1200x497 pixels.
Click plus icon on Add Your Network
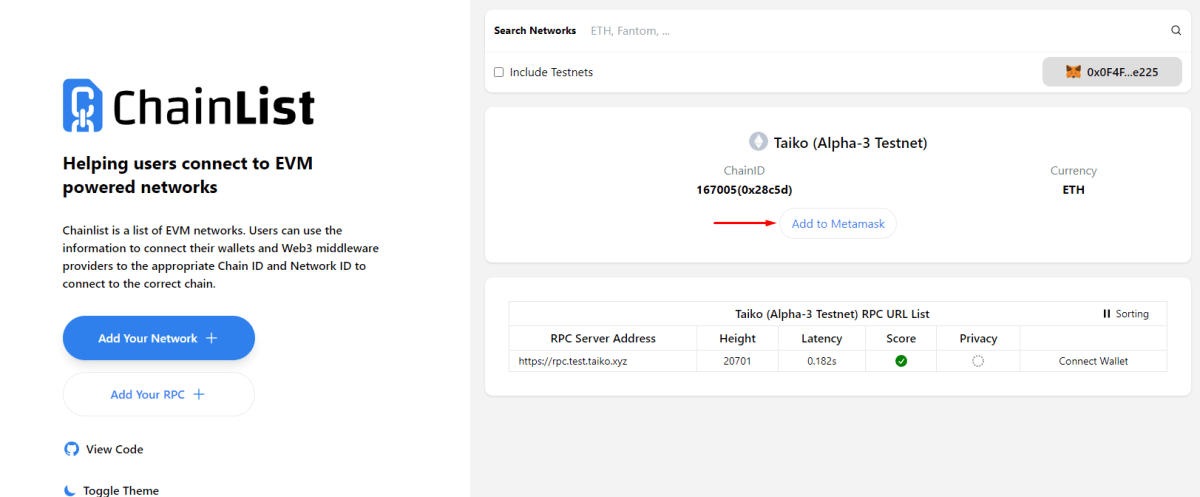(211, 338)
